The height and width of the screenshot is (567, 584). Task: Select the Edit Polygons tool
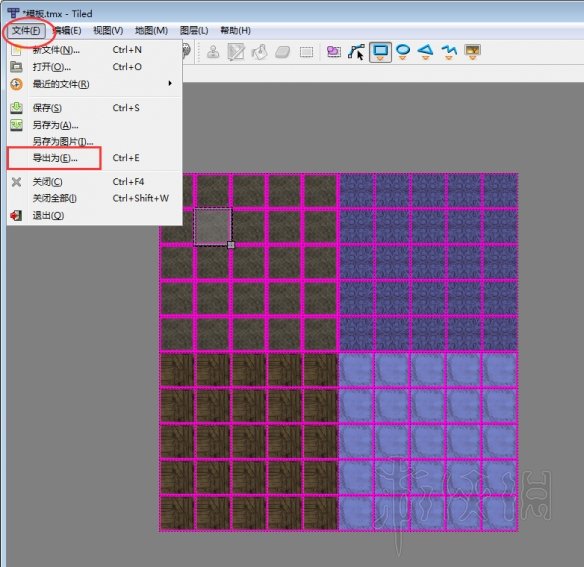coord(356,52)
